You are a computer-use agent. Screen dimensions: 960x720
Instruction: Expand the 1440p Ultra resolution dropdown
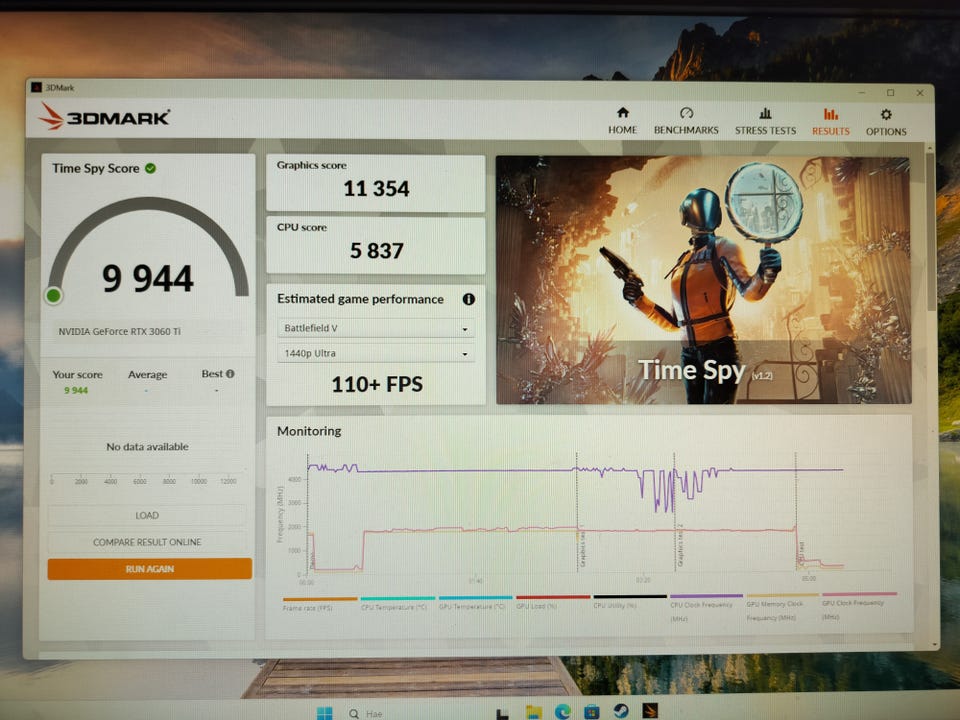pos(376,353)
